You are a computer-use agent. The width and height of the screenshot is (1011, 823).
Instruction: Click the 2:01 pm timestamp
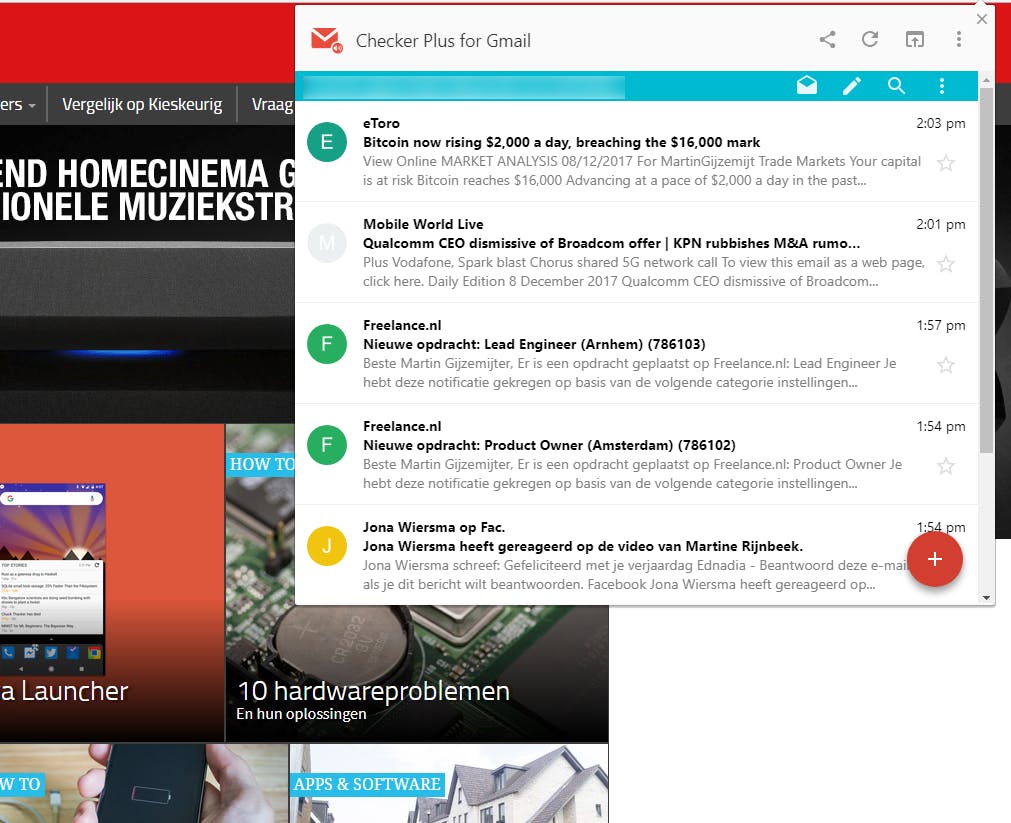(x=941, y=224)
